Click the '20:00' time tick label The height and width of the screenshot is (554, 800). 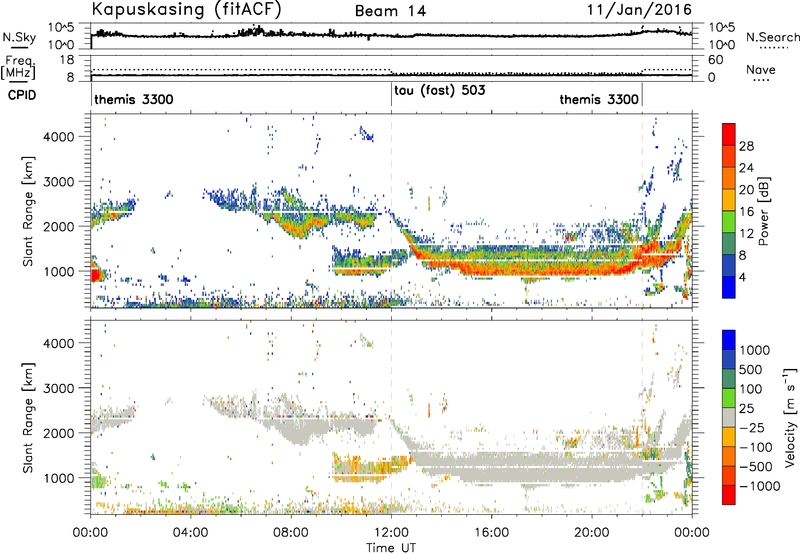pos(592,533)
